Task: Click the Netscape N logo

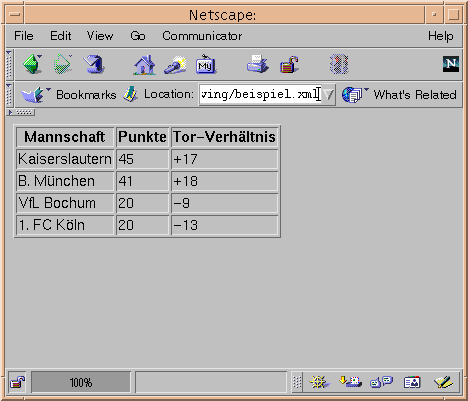Action: pyautogui.click(x=451, y=64)
